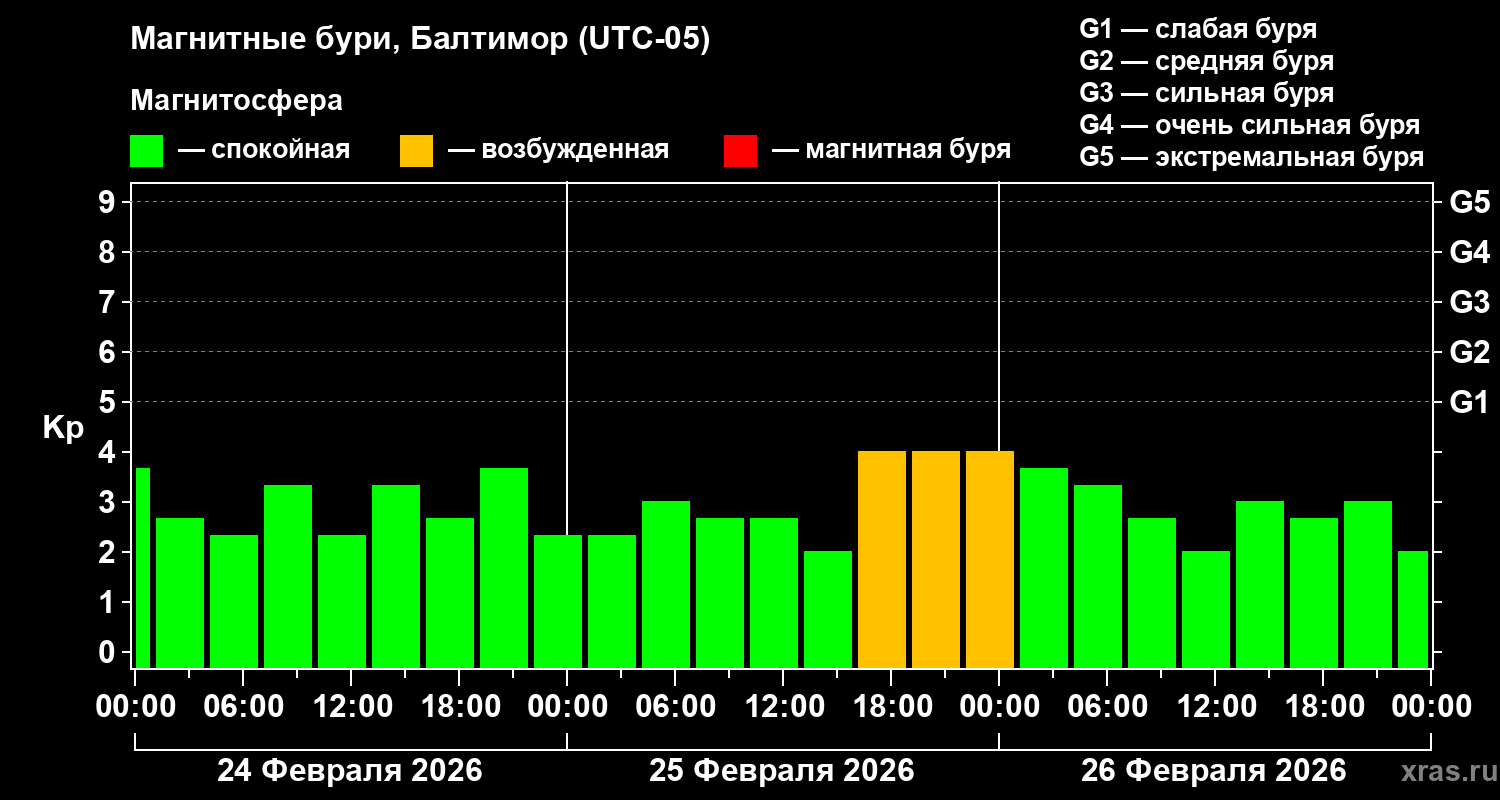Click the G1 label on the right scale
The height and width of the screenshot is (800, 1500).
coord(1469,402)
